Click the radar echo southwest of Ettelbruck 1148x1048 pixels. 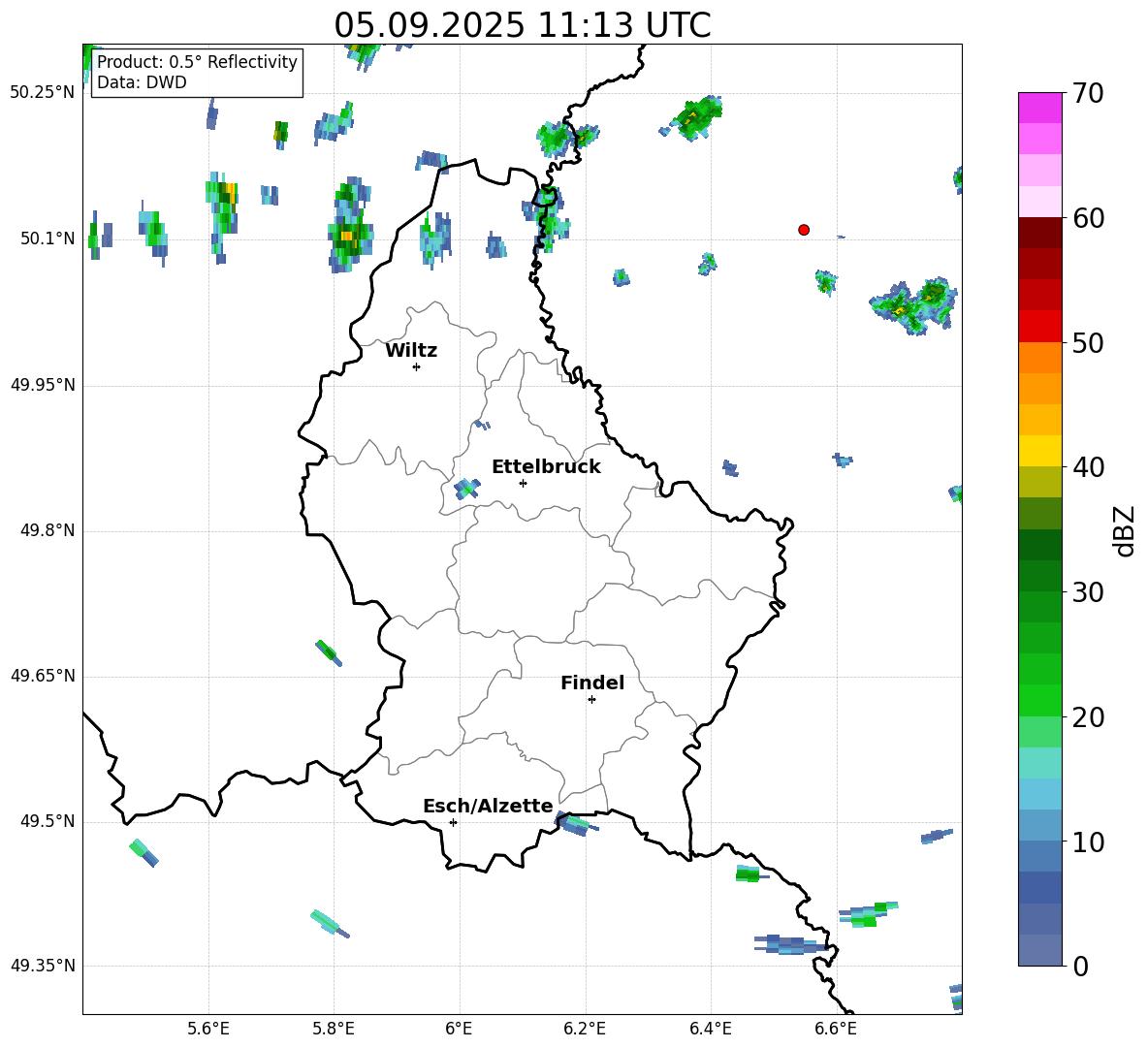pyautogui.click(x=466, y=489)
